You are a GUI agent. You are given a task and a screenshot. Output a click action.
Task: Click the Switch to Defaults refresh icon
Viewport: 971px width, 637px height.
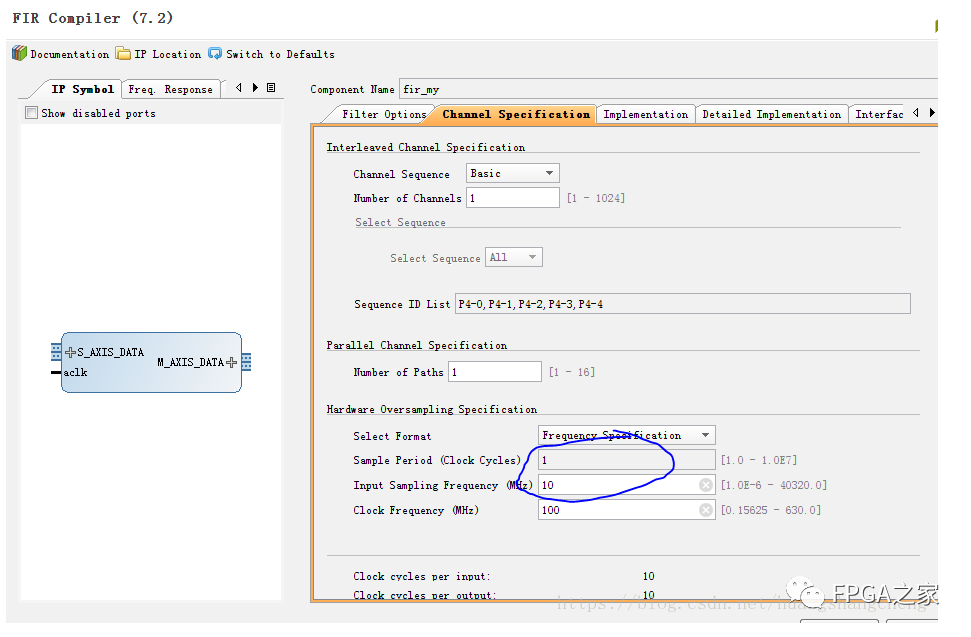pos(215,54)
